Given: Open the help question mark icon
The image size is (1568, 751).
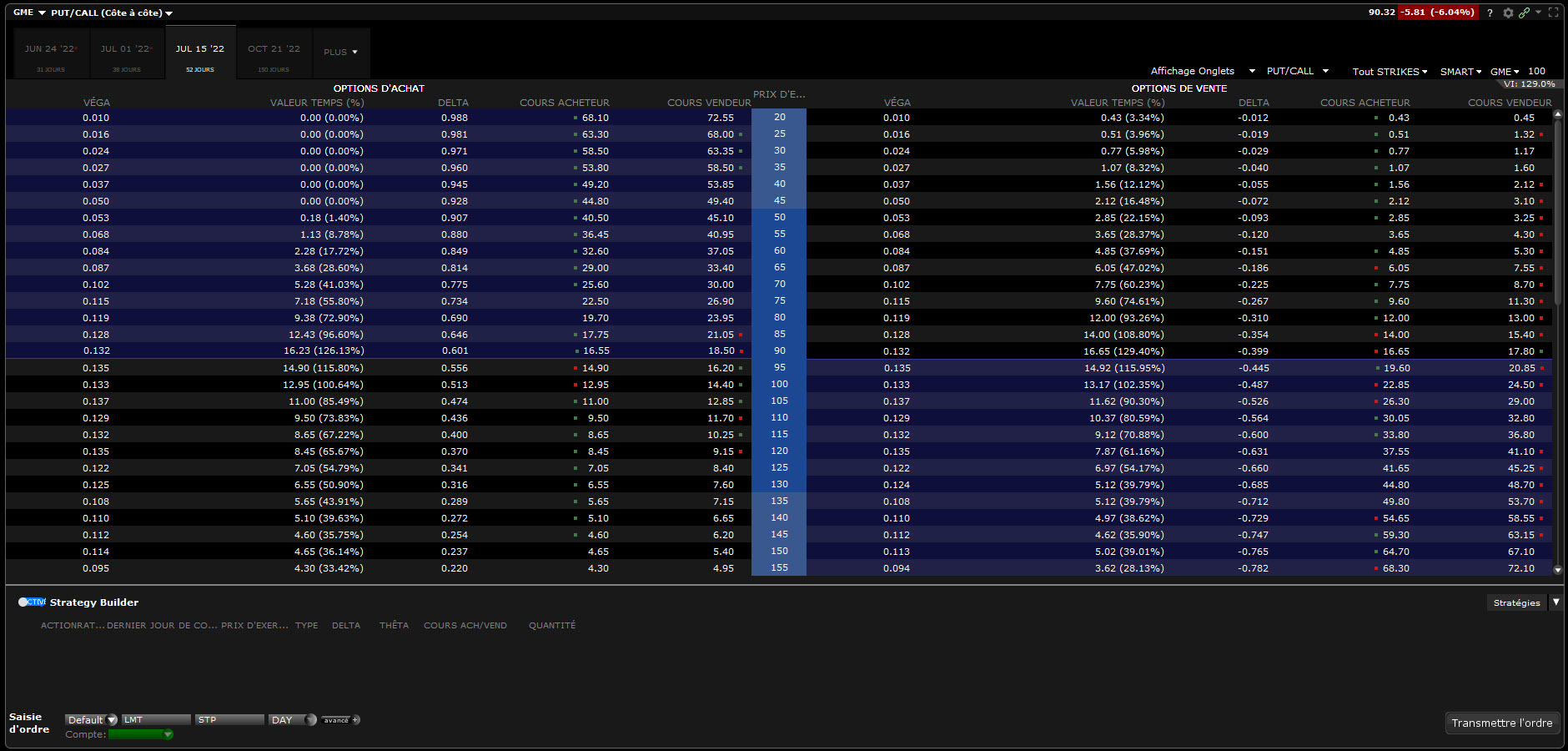Looking at the screenshot, I should coord(1490,13).
